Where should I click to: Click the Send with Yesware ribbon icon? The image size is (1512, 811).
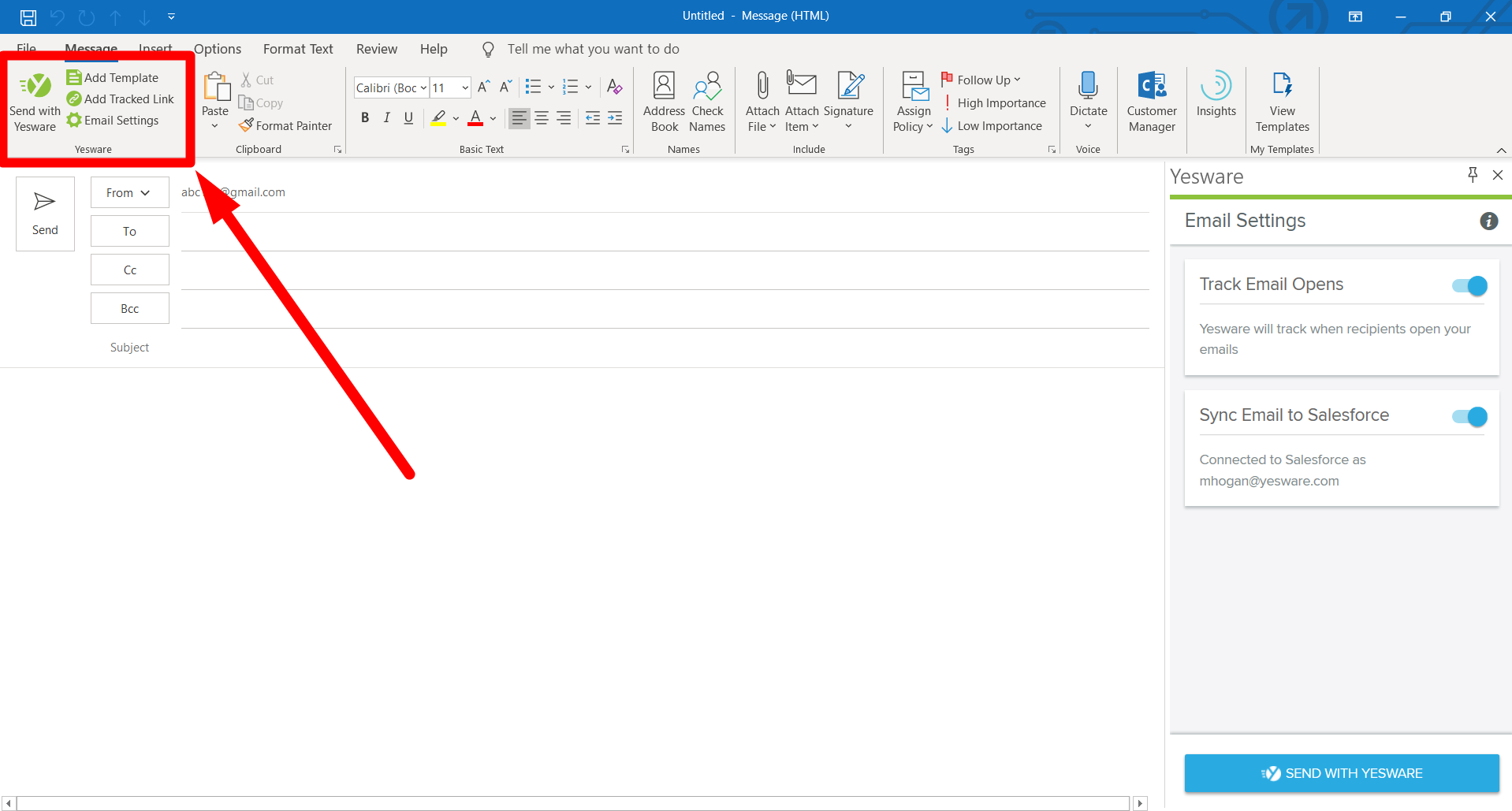point(35,102)
